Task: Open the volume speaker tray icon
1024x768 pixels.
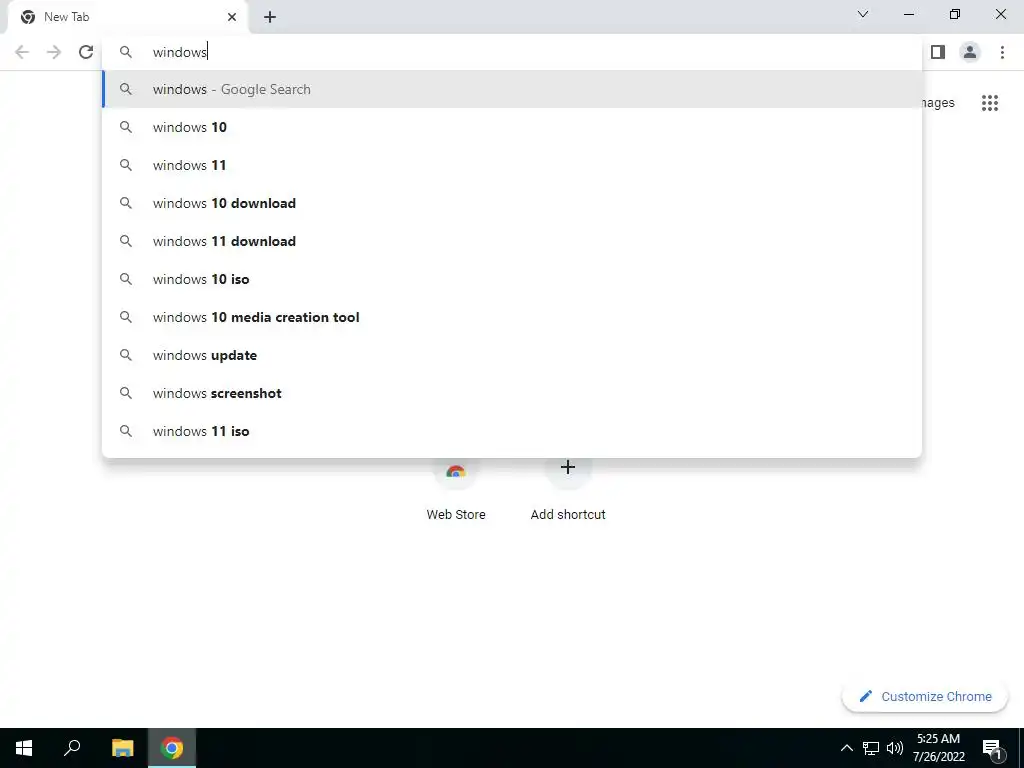Action: point(895,748)
